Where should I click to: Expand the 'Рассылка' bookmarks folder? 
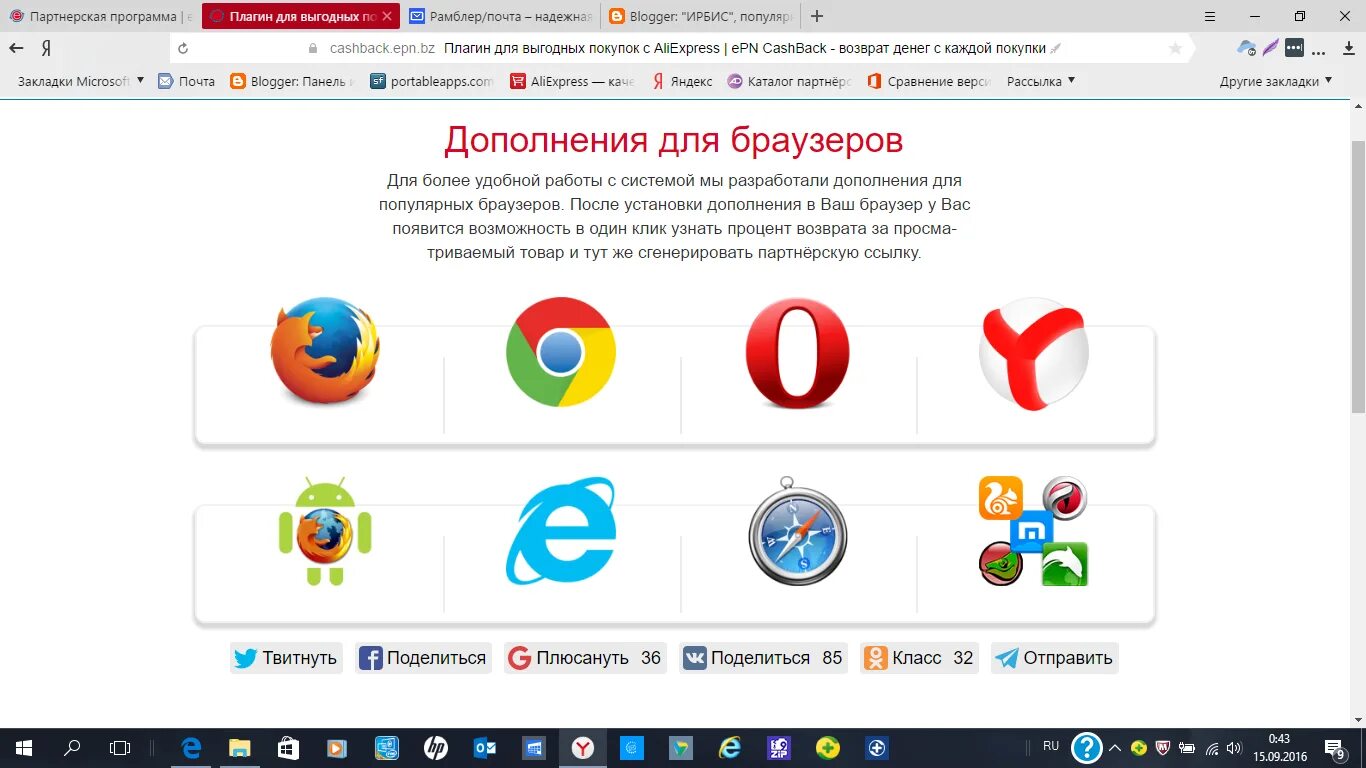1041,81
